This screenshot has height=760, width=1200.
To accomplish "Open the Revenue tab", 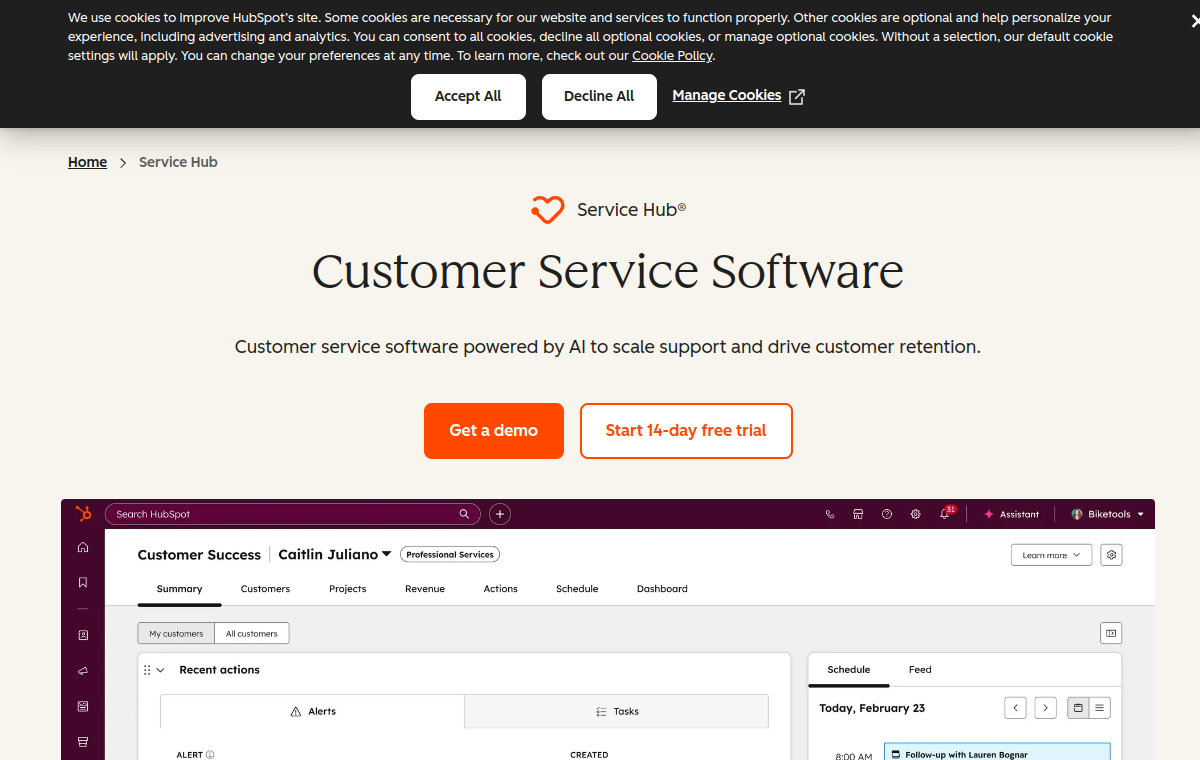I will point(425,589).
